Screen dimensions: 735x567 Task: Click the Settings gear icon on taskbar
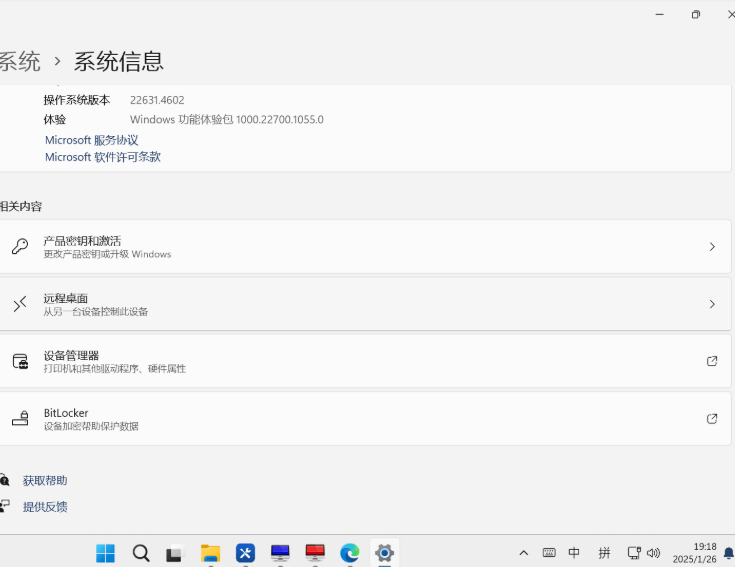[384, 553]
